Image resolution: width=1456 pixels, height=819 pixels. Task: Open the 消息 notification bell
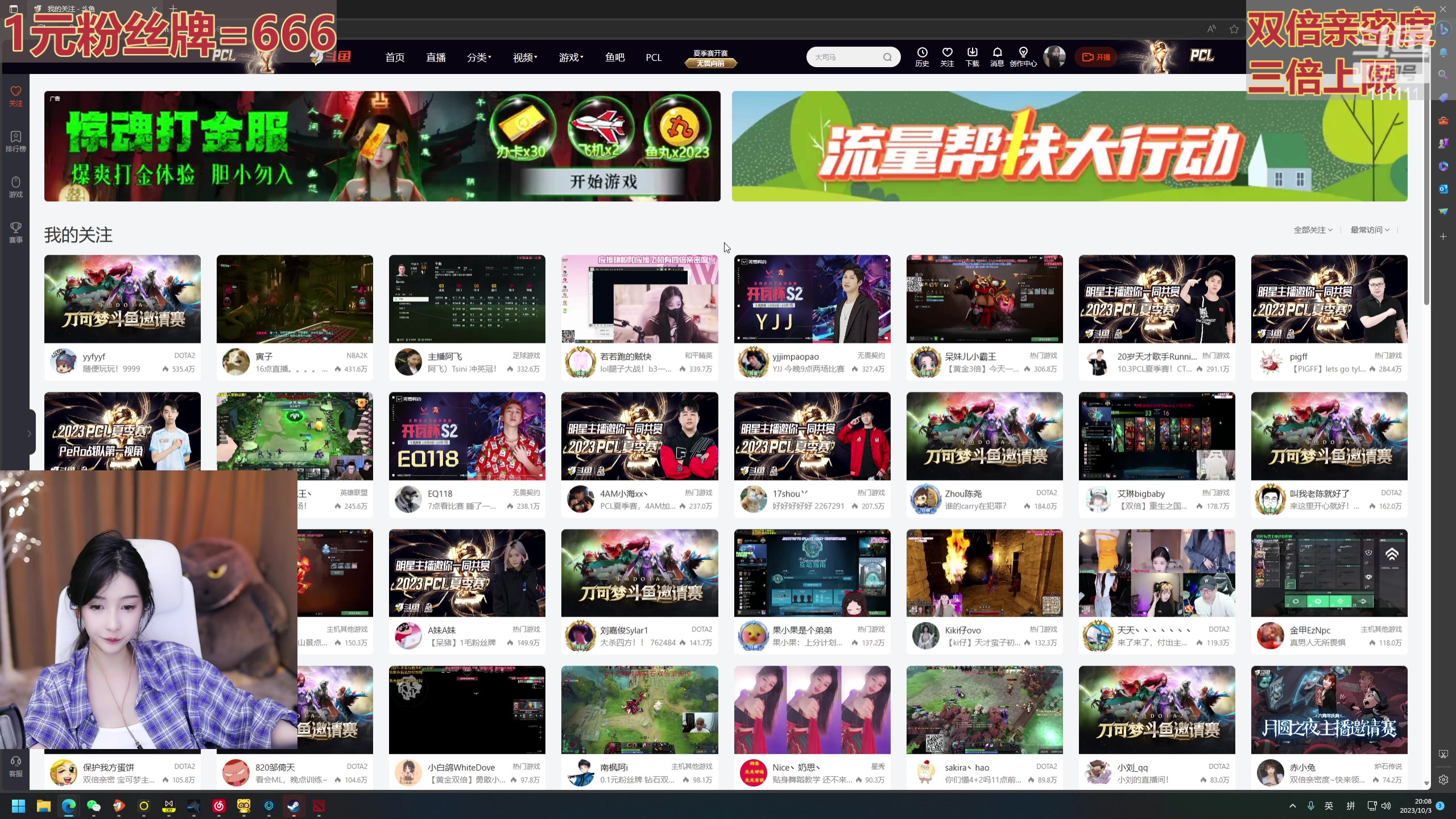(x=997, y=56)
